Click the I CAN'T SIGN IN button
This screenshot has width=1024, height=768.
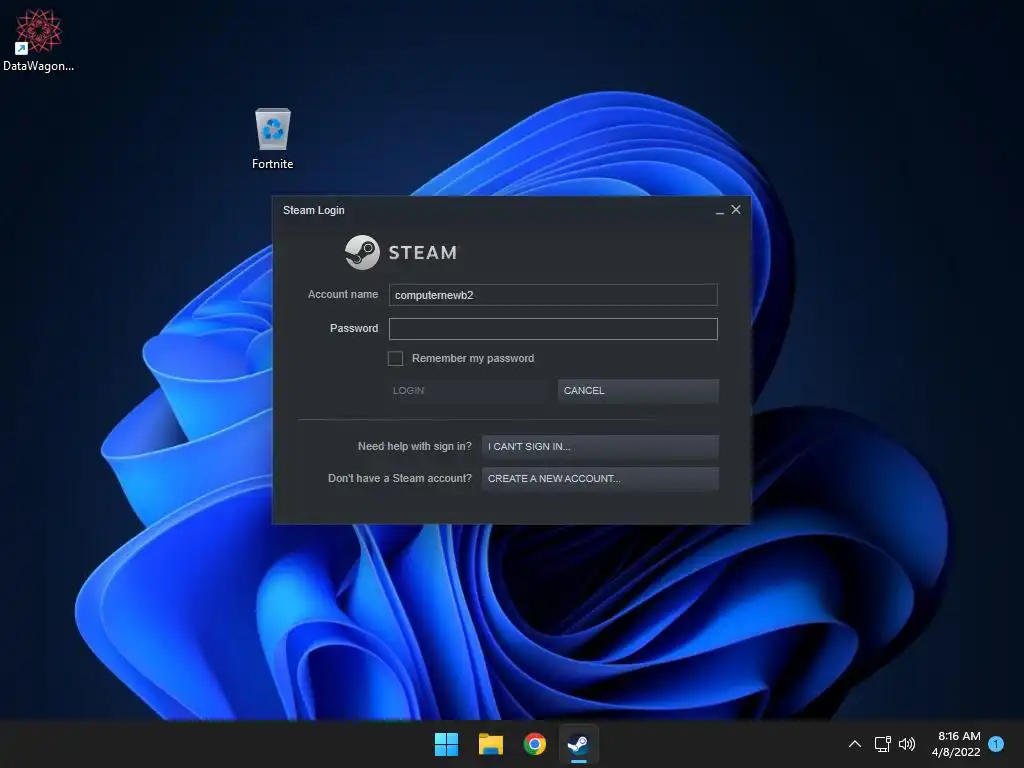click(x=600, y=447)
